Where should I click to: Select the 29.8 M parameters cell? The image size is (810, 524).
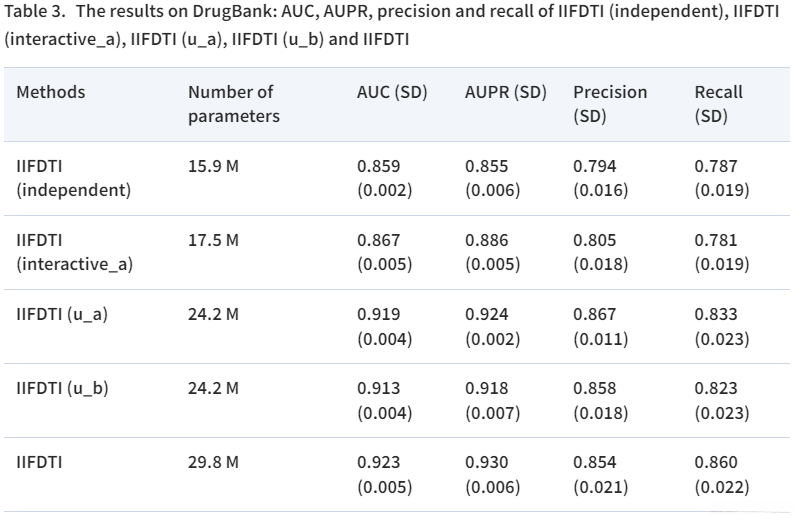click(x=213, y=462)
